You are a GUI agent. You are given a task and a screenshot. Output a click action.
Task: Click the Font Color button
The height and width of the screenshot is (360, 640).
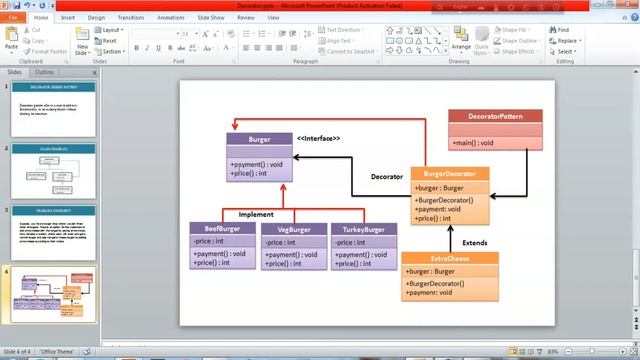(x=226, y=48)
